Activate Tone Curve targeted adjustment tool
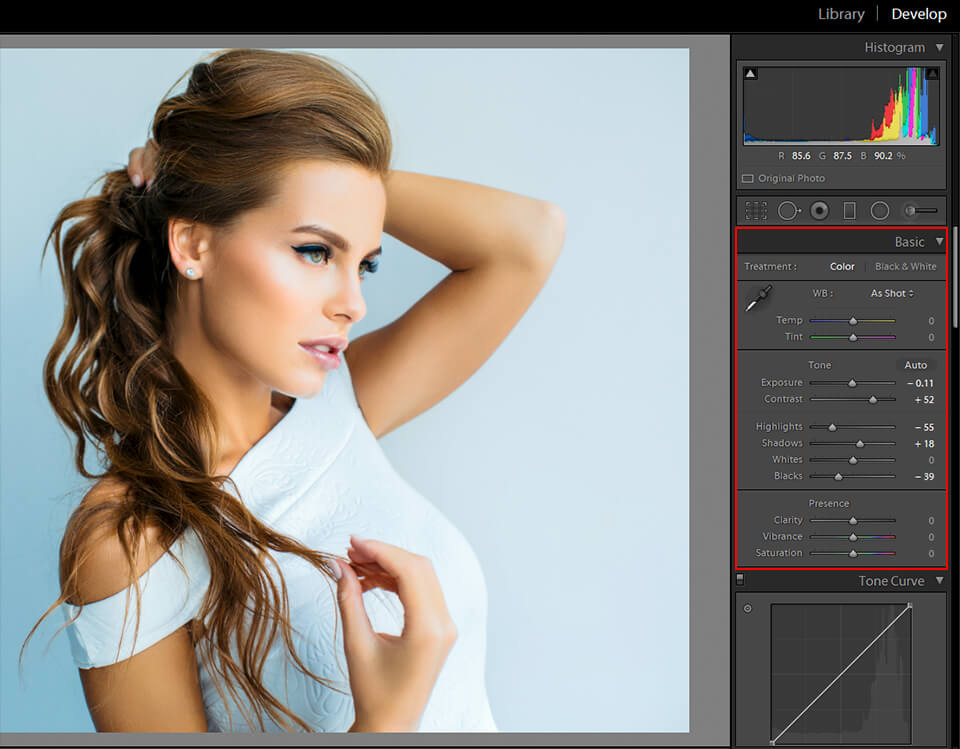Viewport: 960px width, 749px height. point(747,608)
